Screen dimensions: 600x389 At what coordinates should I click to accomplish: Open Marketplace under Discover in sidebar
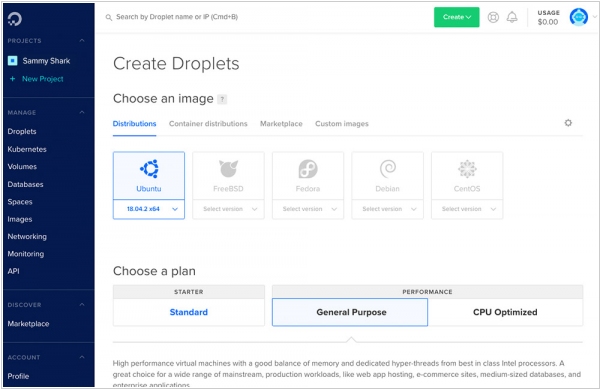pos(28,324)
